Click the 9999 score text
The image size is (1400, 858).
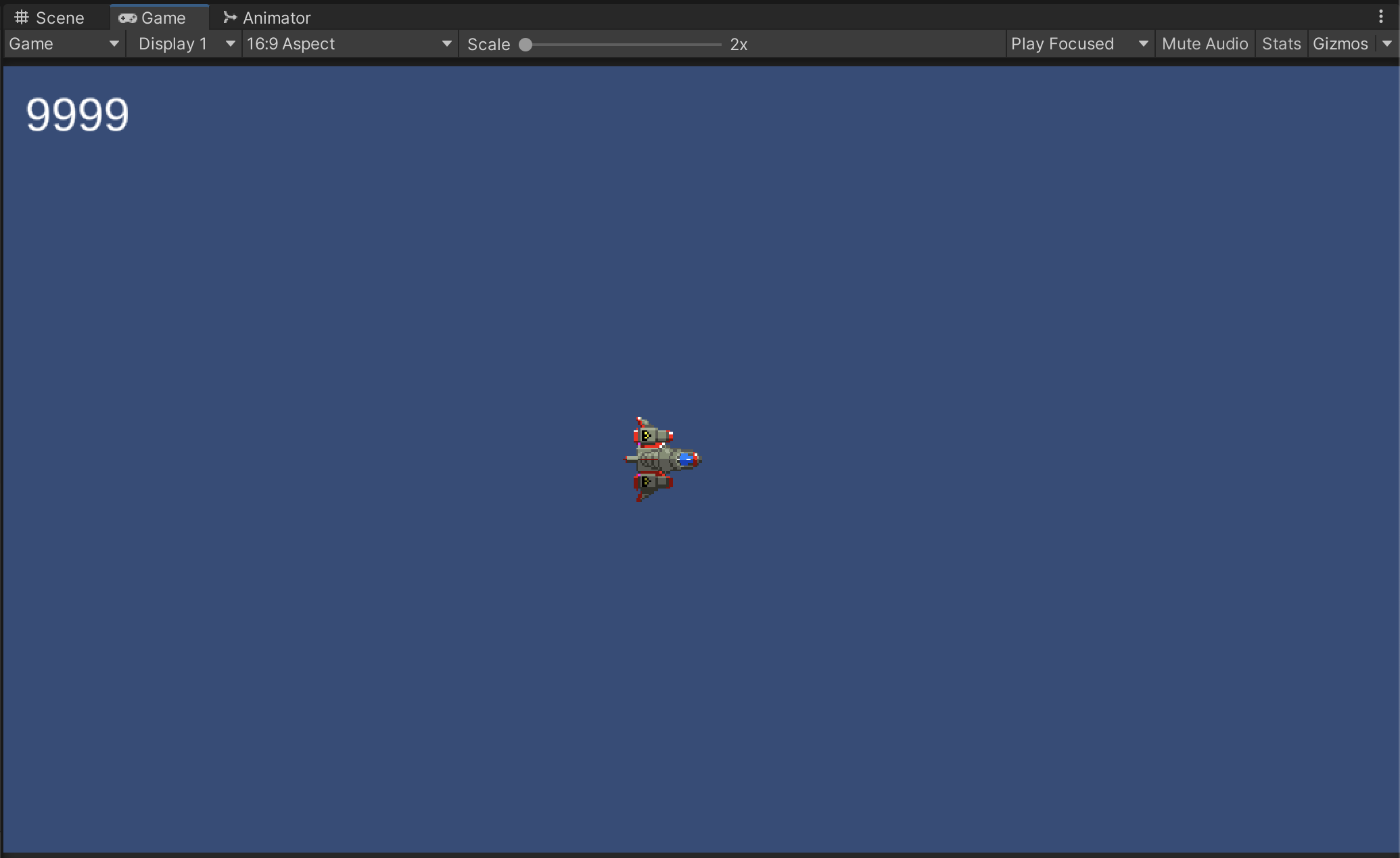[x=77, y=114]
